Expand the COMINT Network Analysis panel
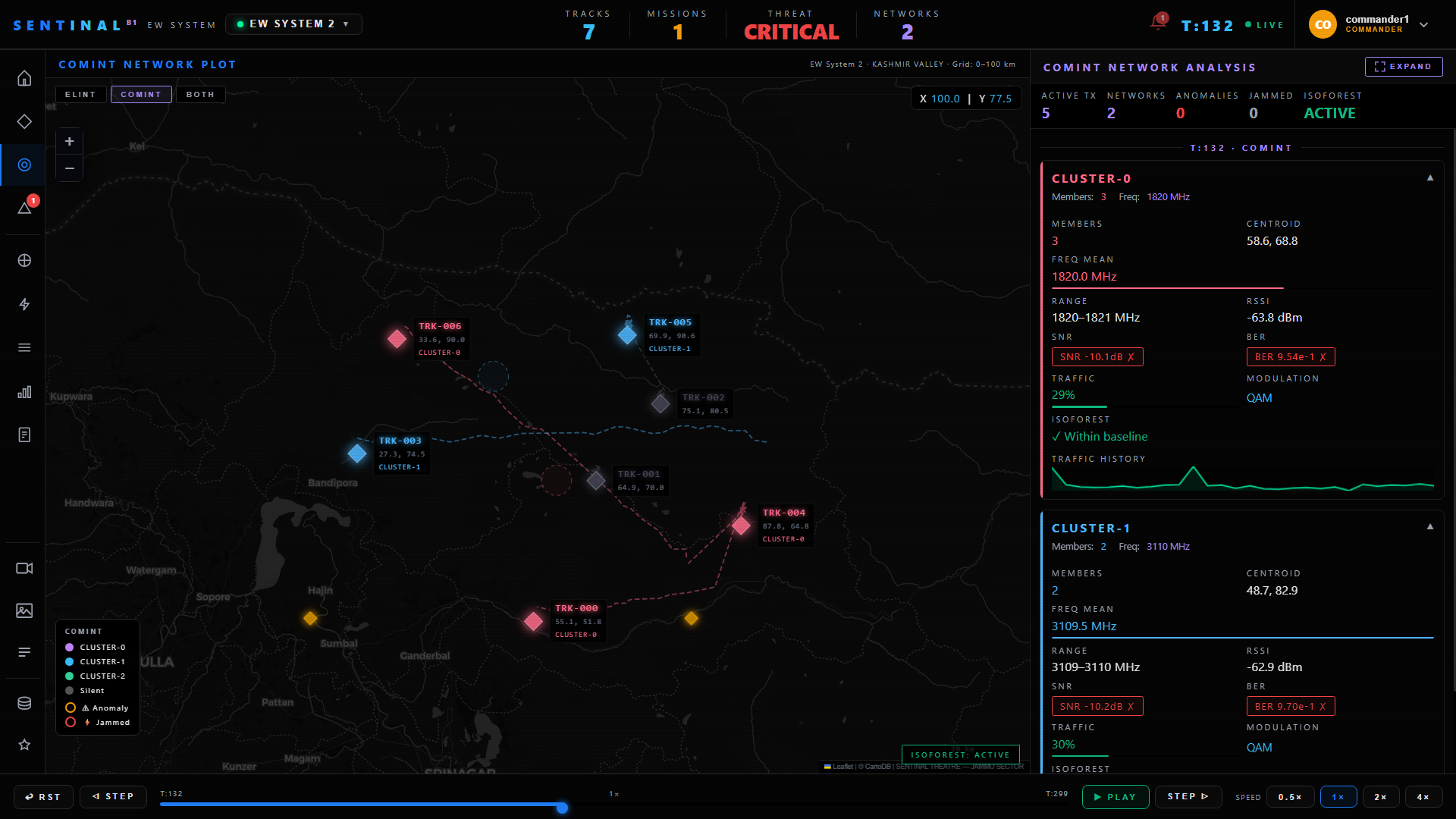Viewport: 1456px width, 819px height. pyautogui.click(x=1403, y=67)
